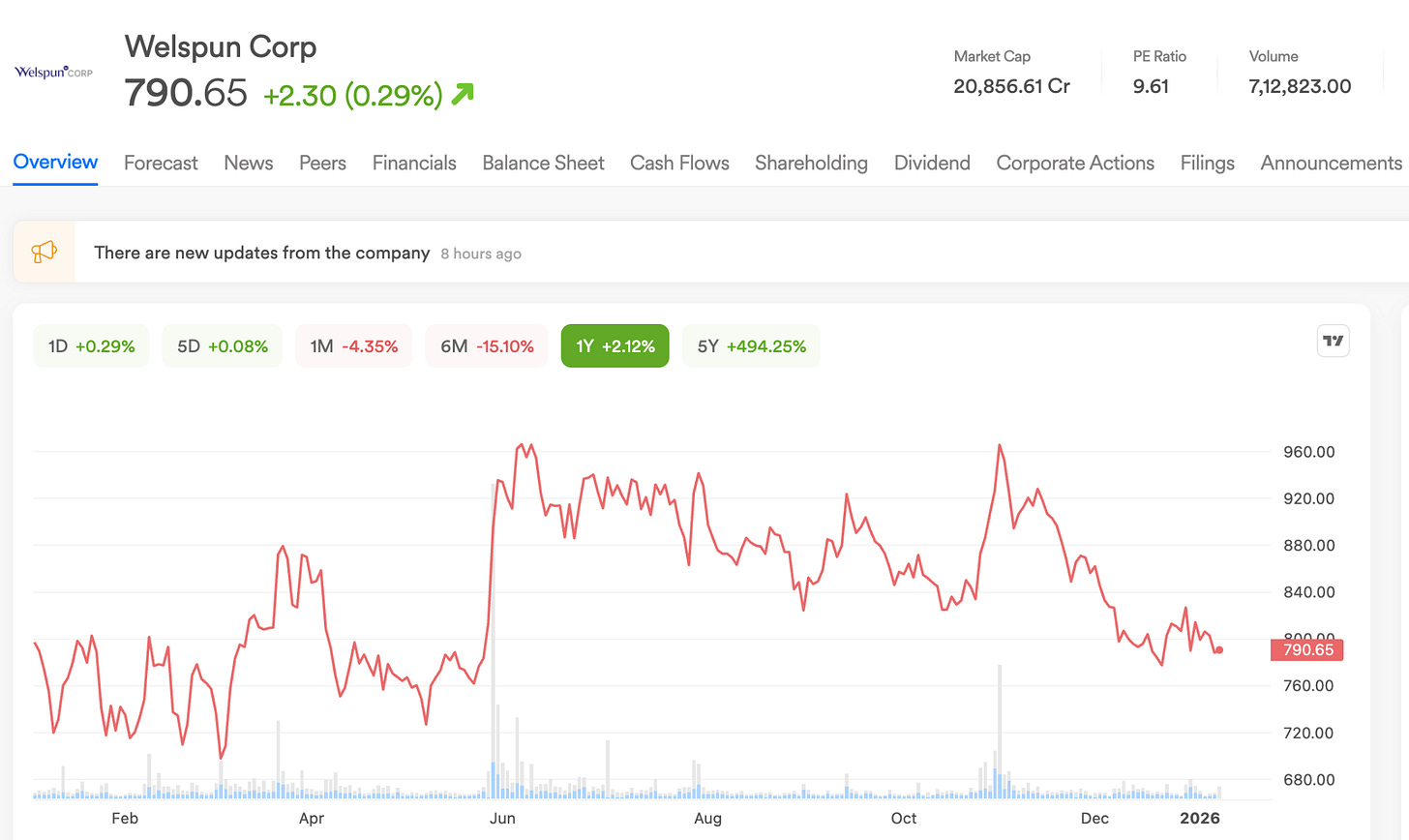Viewport: 1409px width, 840px height.
Task: Select the 5Y +494.25% range
Action: [751, 345]
